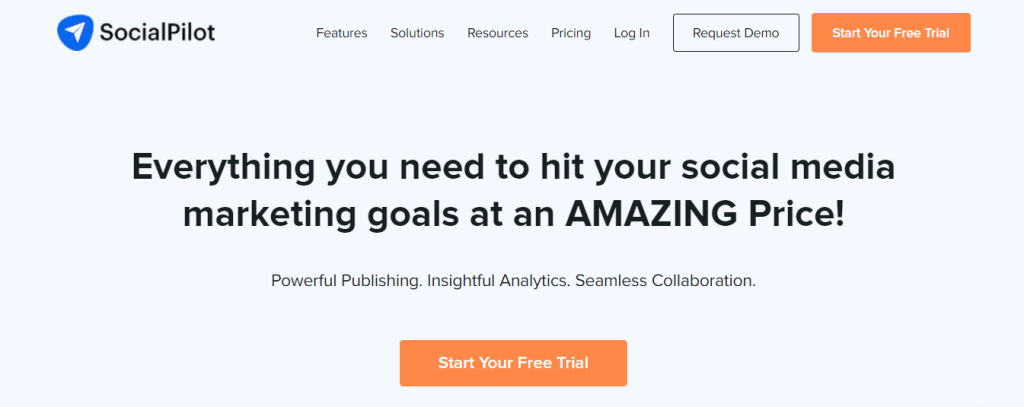The width and height of the screenshot is (1024, 407).
Task: Click the Insightful Analytics phrase
Action: 499,282
